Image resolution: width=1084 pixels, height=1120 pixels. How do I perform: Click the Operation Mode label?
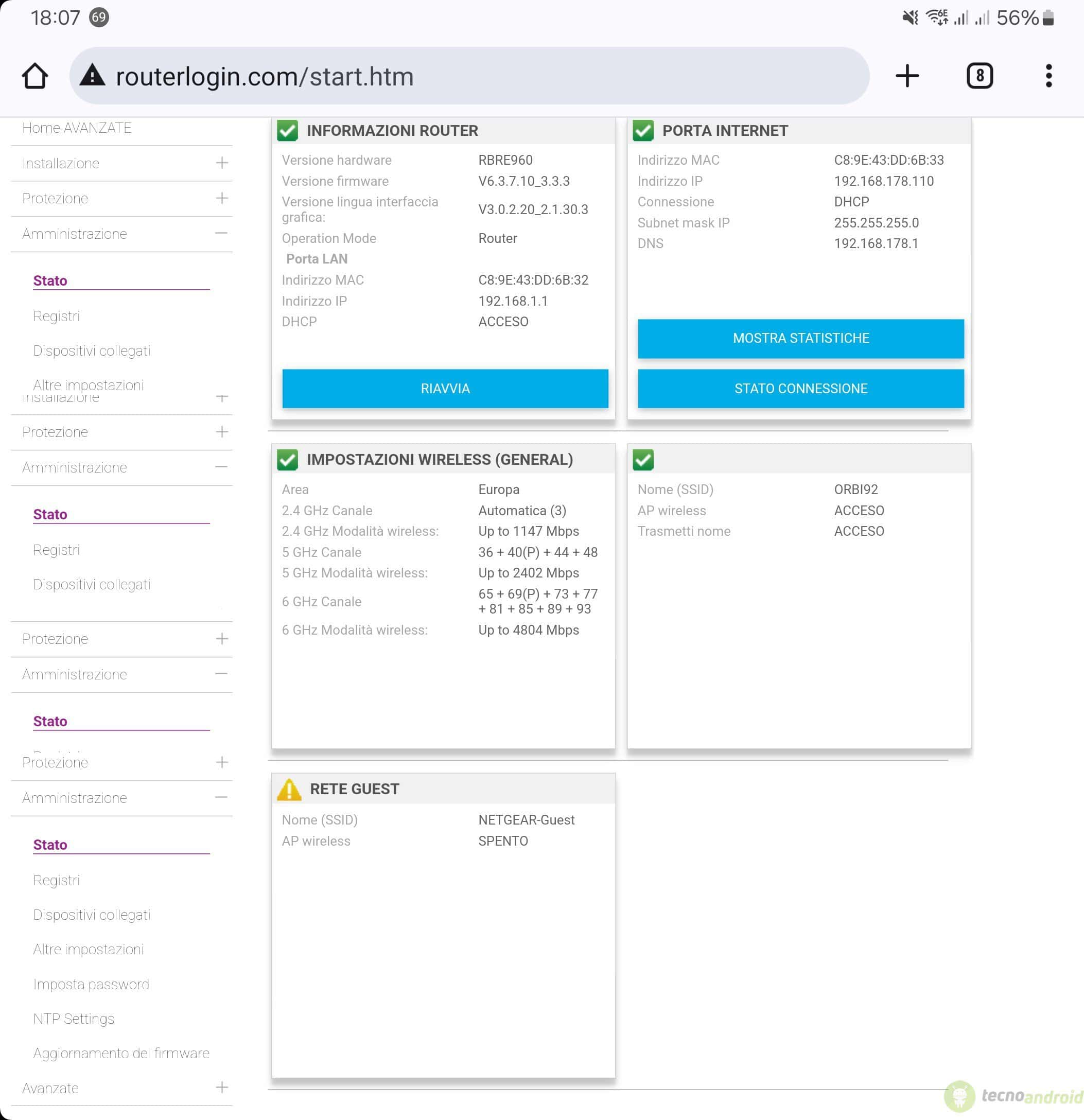point(328,238)
